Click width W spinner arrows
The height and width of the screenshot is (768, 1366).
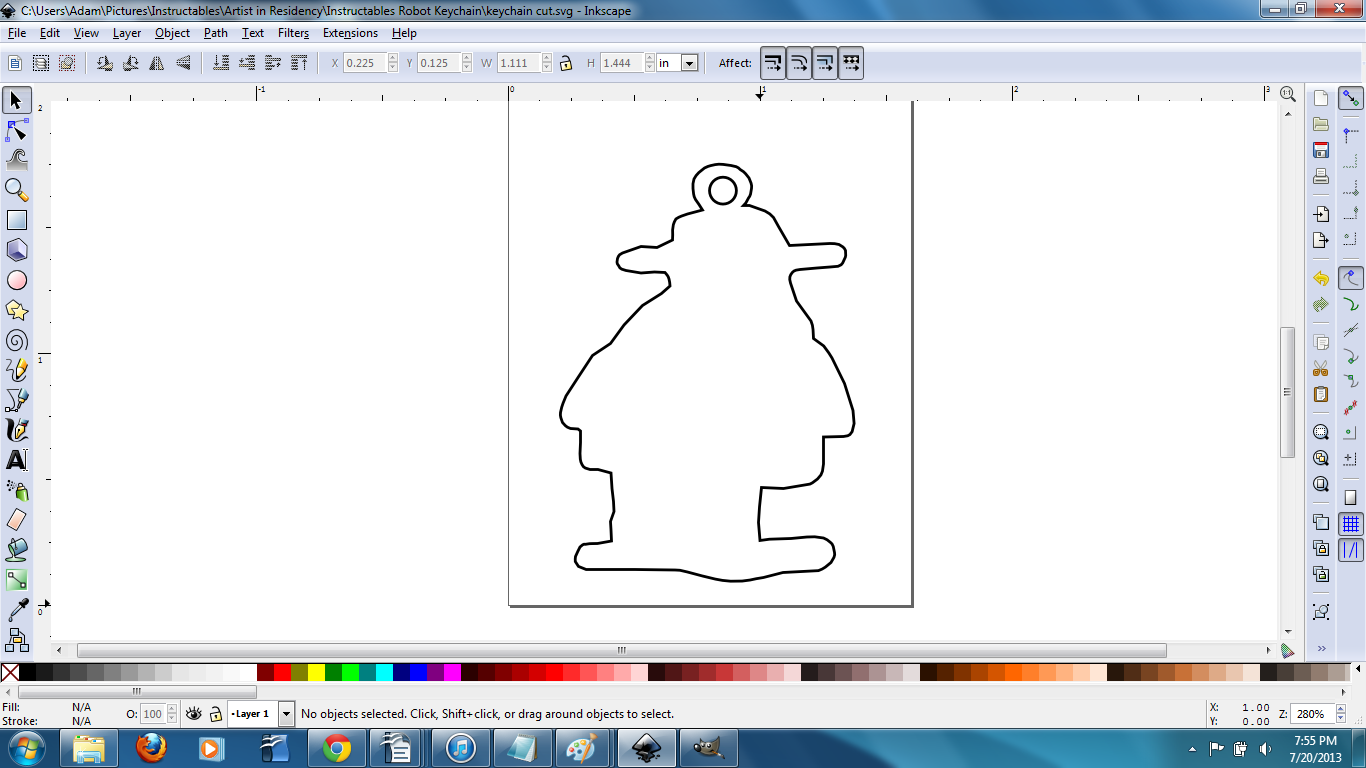[547, 63]
